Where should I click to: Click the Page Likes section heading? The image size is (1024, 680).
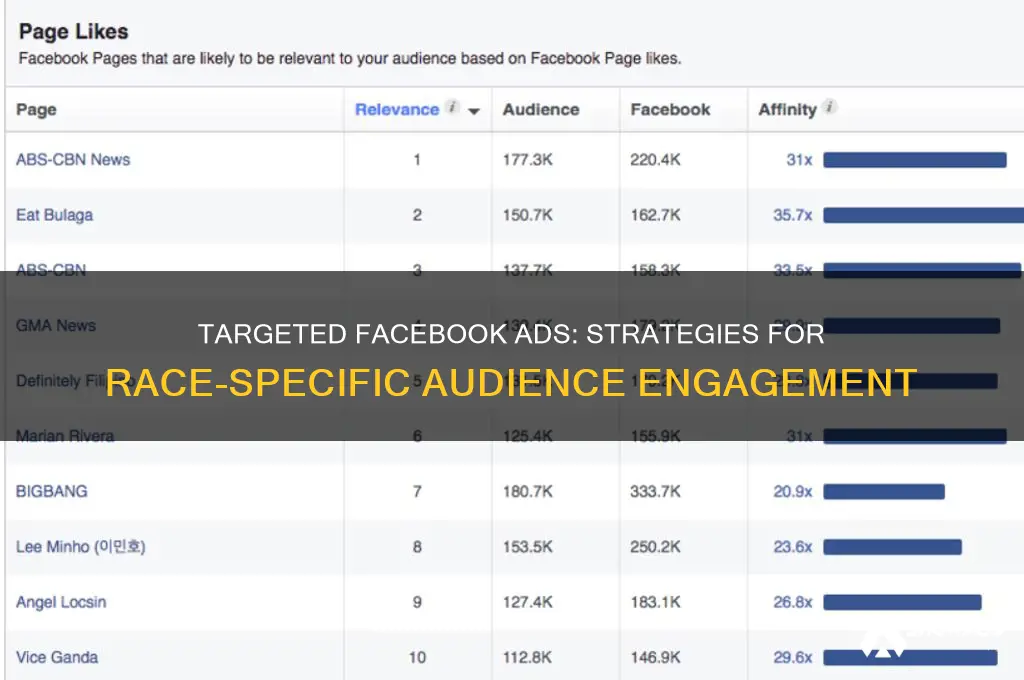click(x=74, y=31)
